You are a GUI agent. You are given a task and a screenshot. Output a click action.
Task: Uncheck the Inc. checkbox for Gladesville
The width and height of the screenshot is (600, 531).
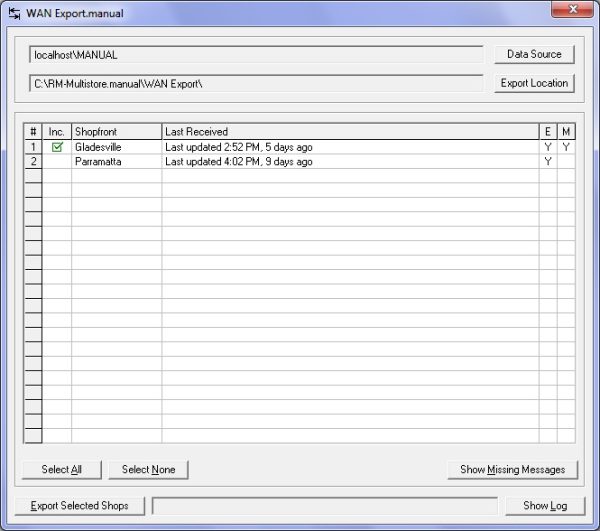[57, 147]
